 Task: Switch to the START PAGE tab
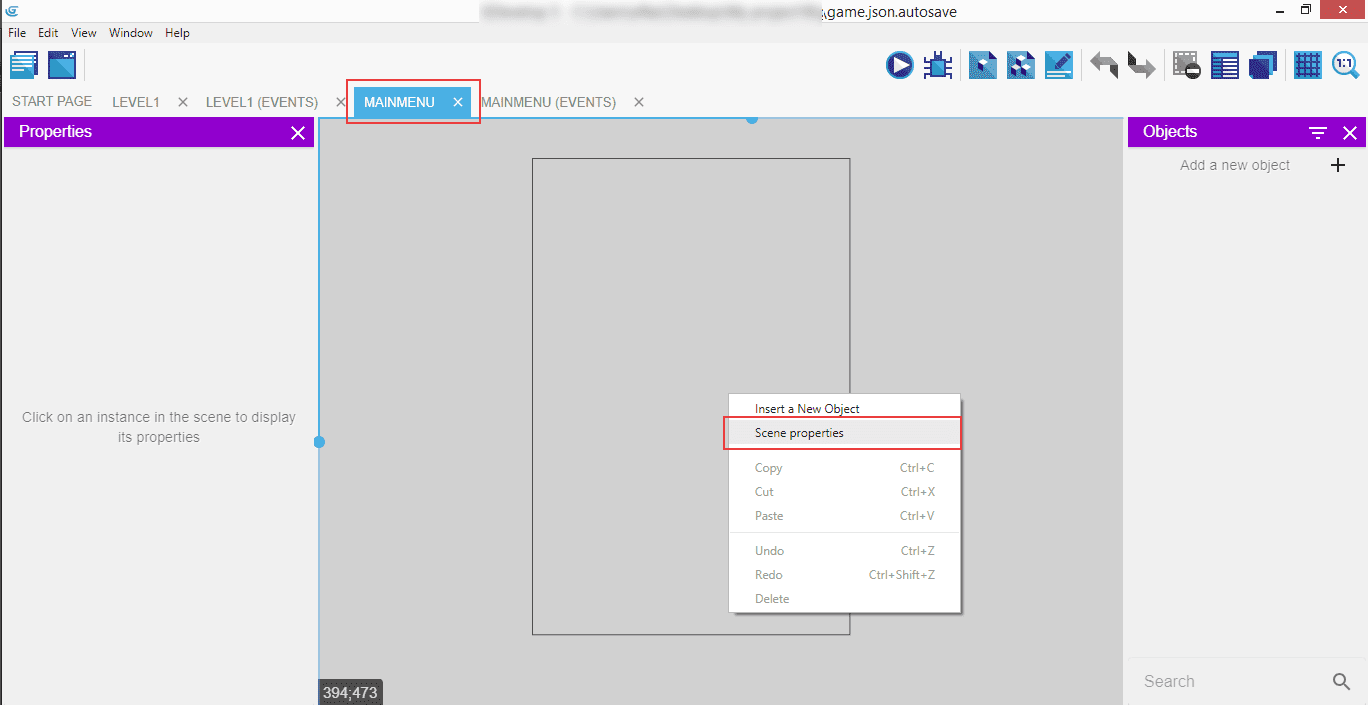pyautogui.click(x=52, y=102)
